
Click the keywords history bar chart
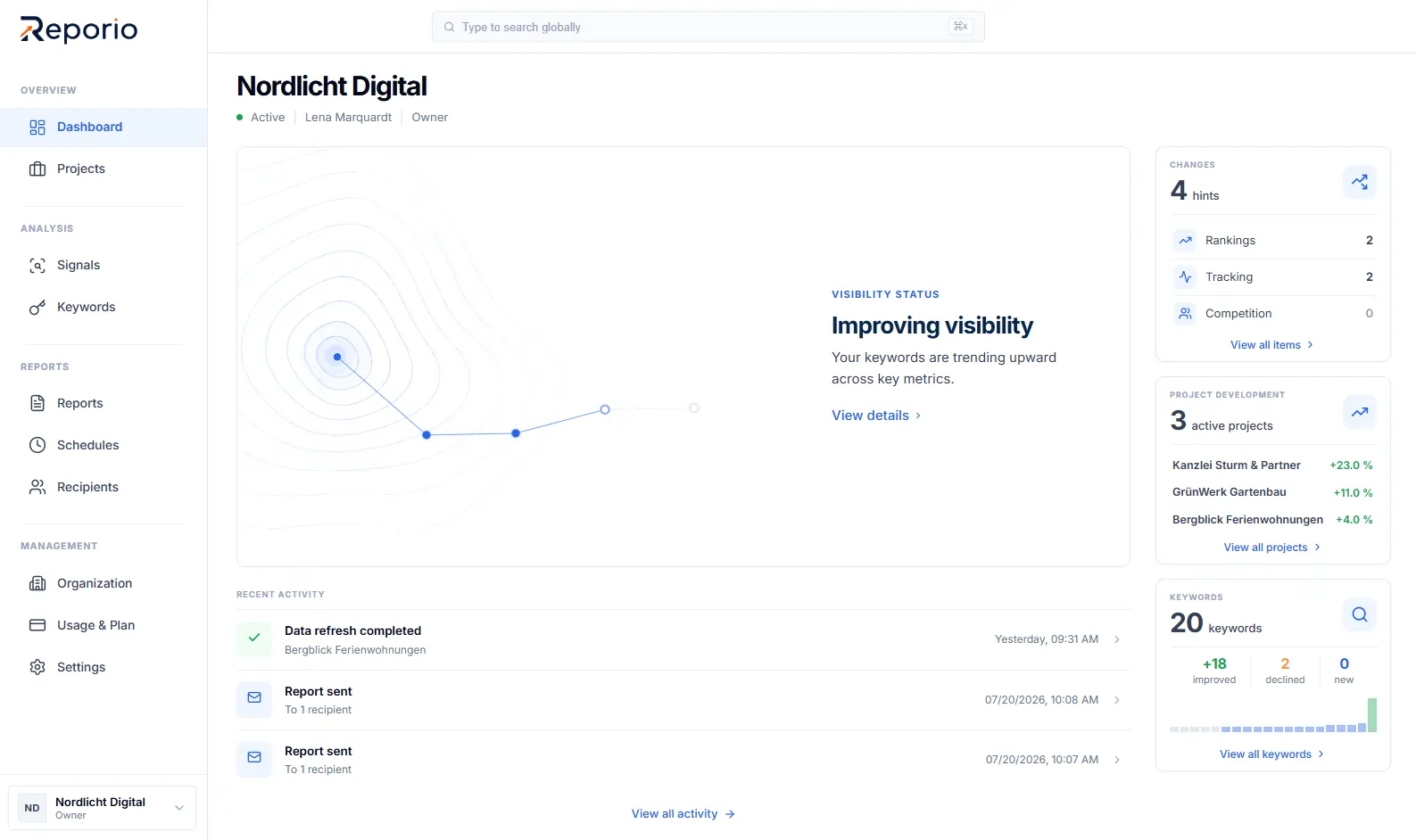tap(1273, 716)
